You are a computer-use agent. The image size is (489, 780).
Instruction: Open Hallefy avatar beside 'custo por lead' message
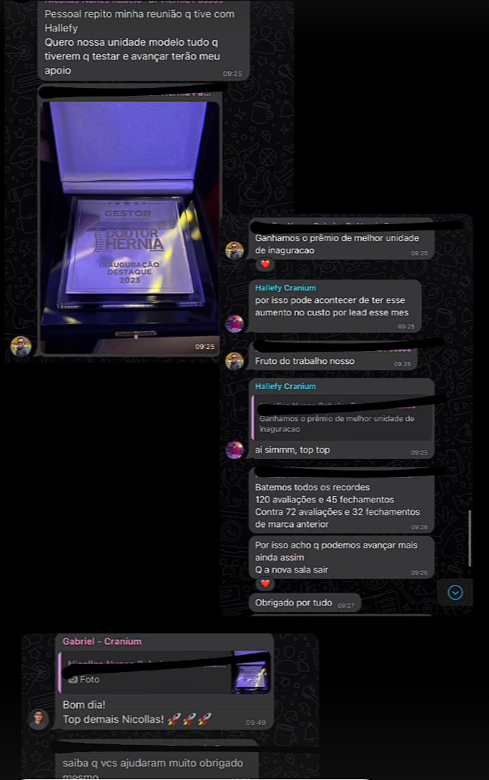(x=234, y=323)
